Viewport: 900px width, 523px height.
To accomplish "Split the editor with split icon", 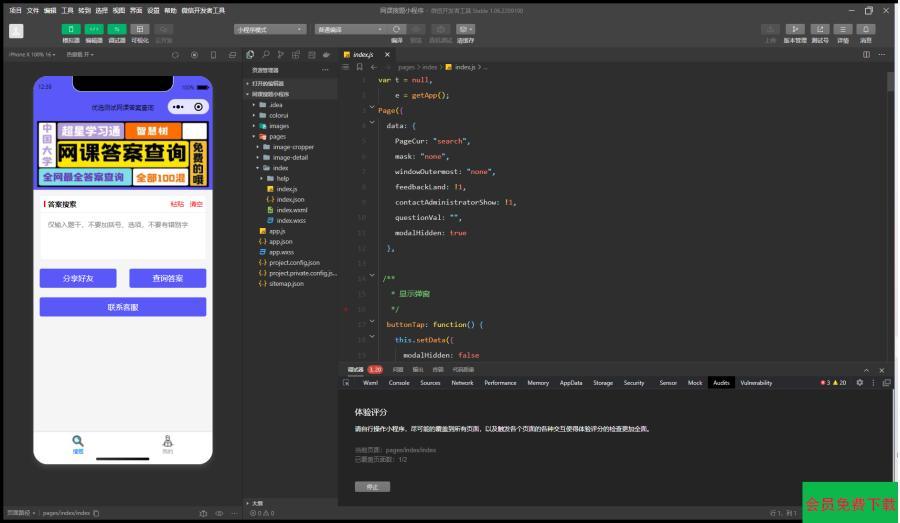I will coord(866,55).
